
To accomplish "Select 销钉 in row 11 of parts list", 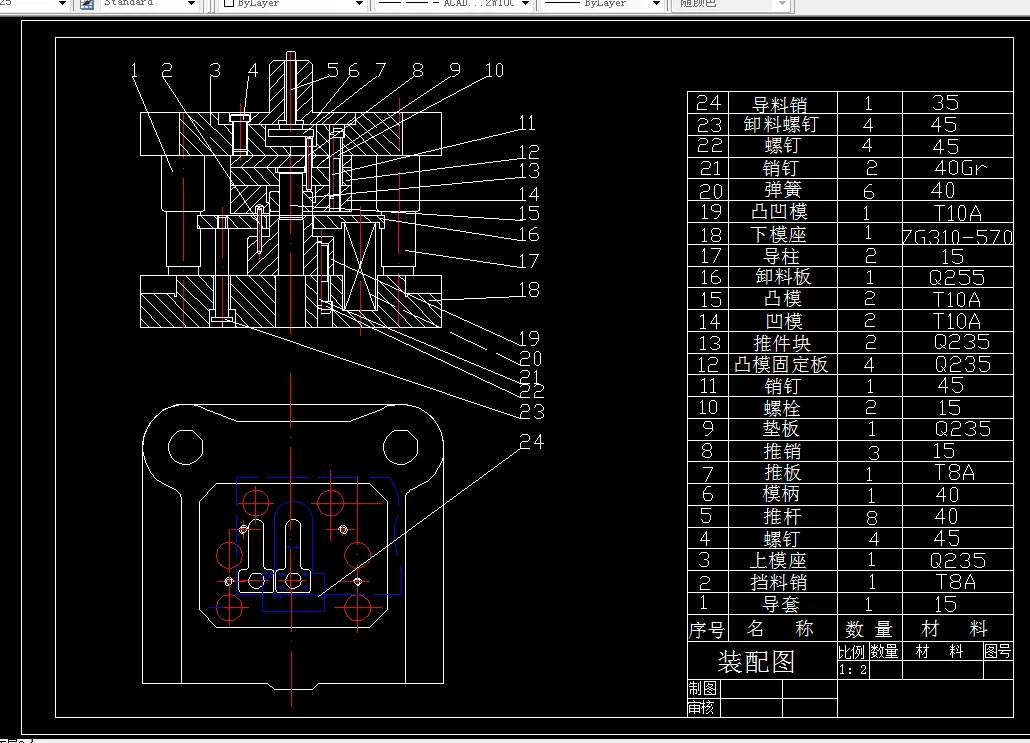I will point(782,386).
